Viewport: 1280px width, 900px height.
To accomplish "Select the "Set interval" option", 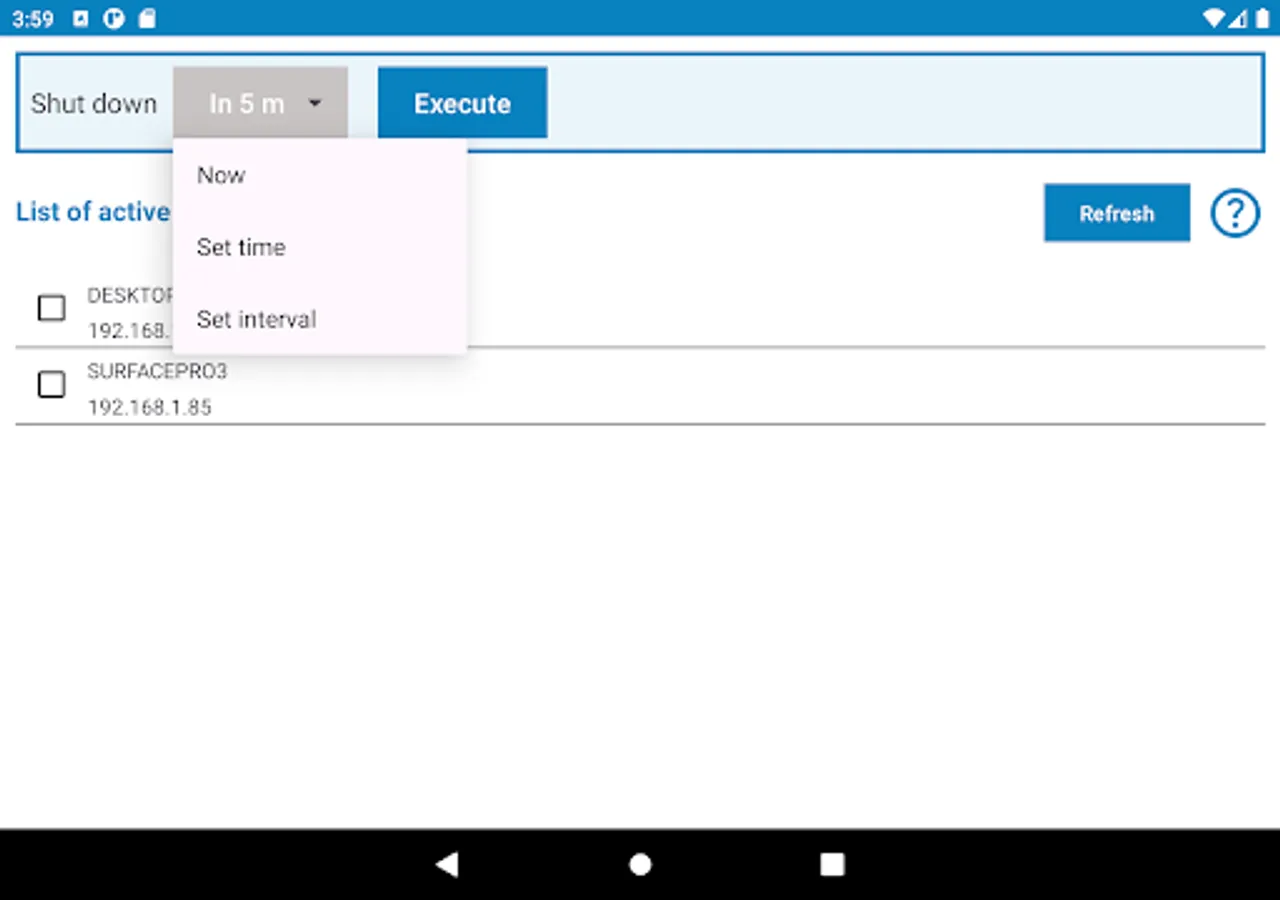I will point(256,319).
